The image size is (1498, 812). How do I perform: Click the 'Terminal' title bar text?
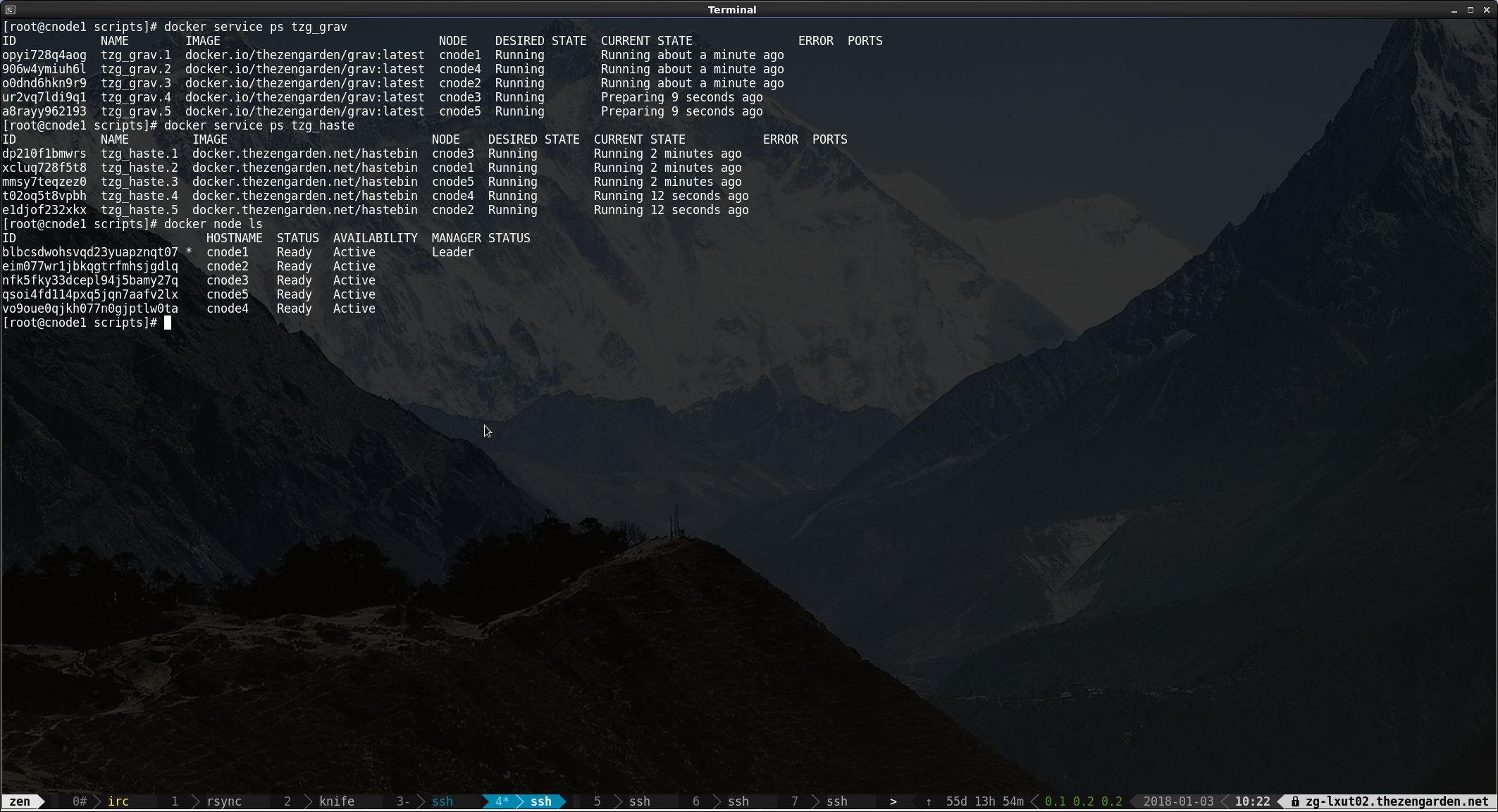point(732,10)
